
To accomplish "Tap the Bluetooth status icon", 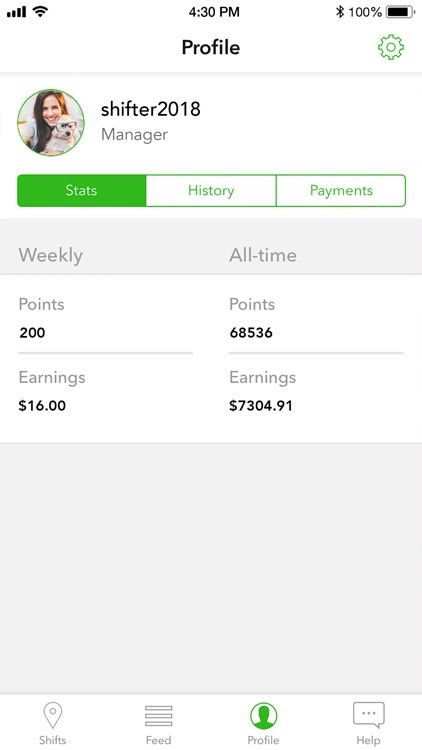I will point(340,12).
